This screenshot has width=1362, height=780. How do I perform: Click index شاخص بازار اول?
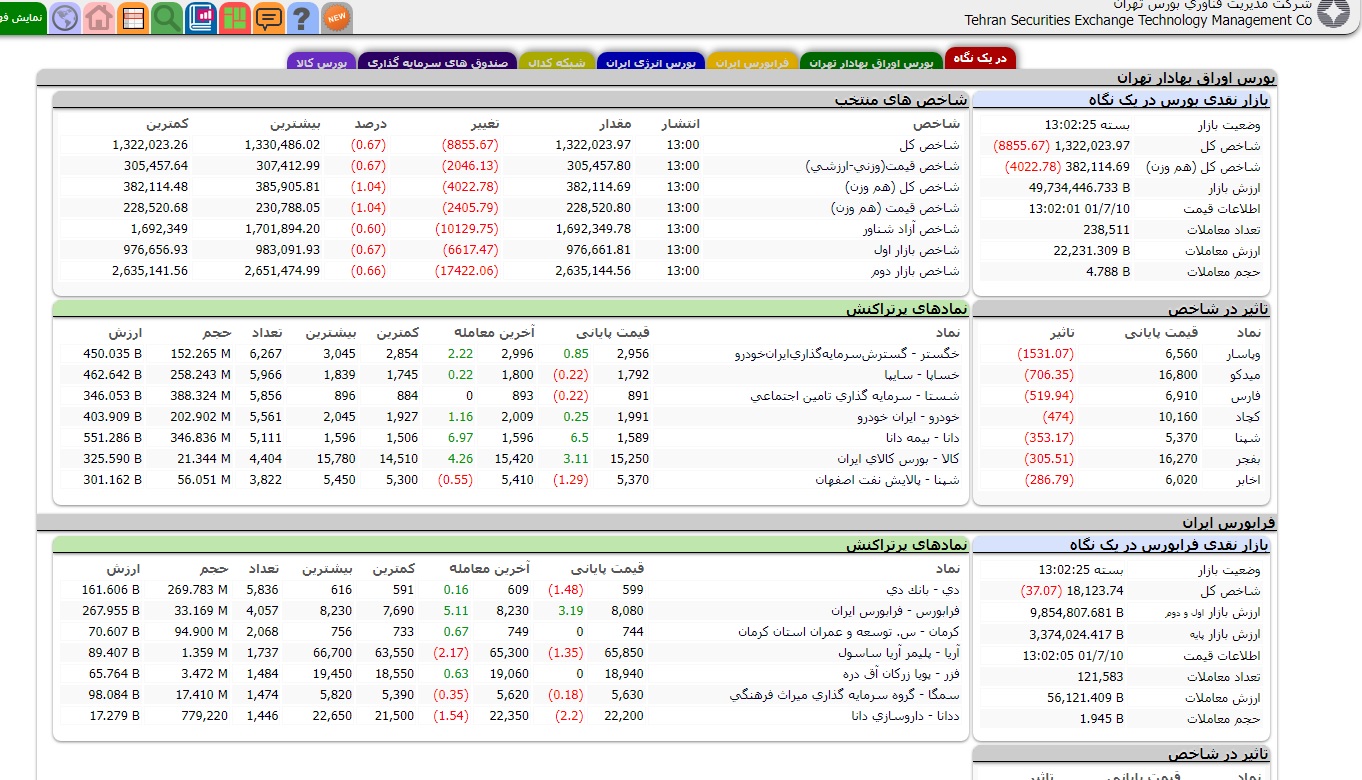click(917, 250)
